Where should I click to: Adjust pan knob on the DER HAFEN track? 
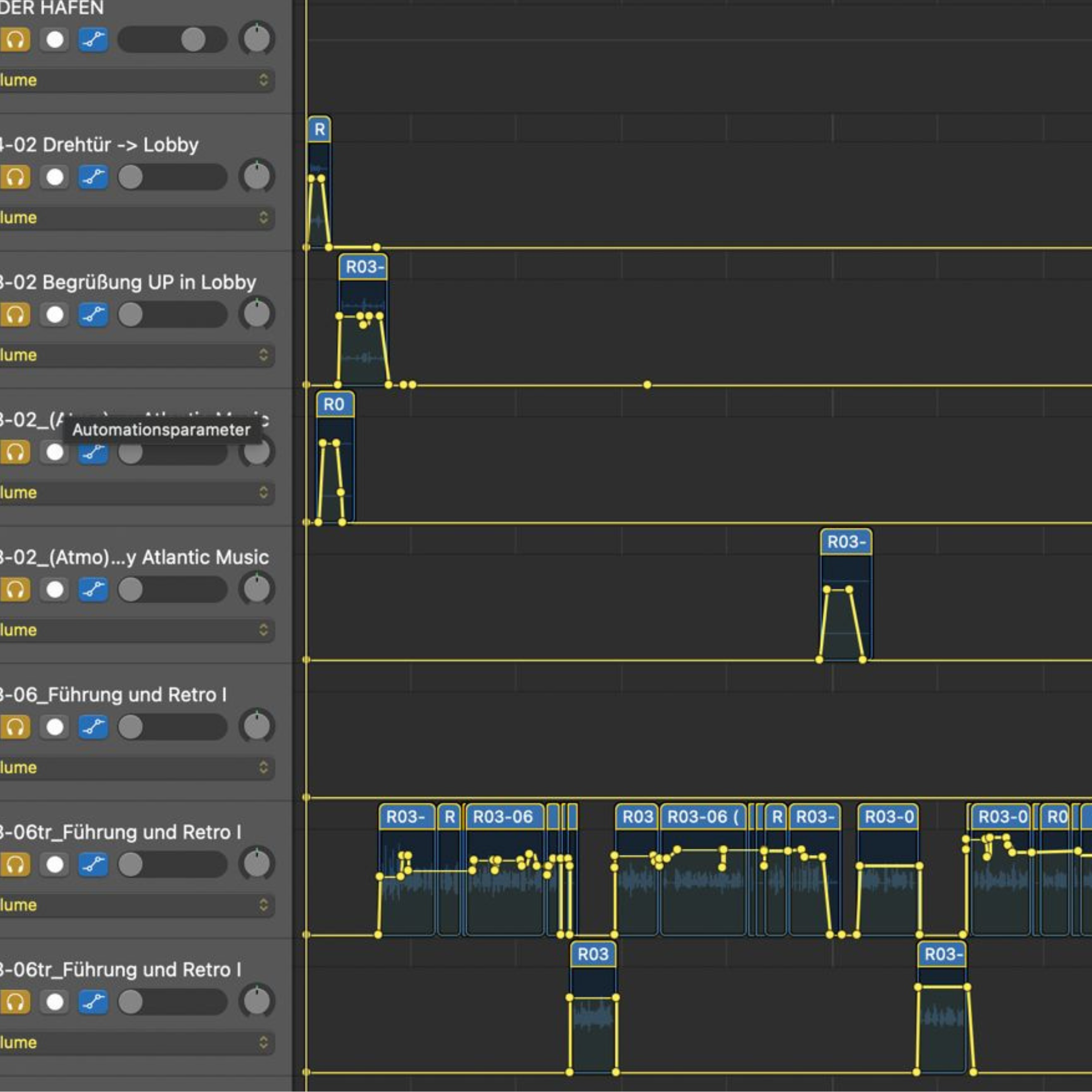(256, 39)
